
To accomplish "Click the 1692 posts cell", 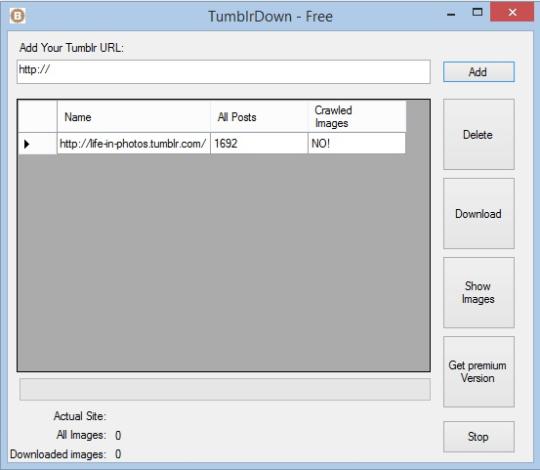I will tap(259, 143).
